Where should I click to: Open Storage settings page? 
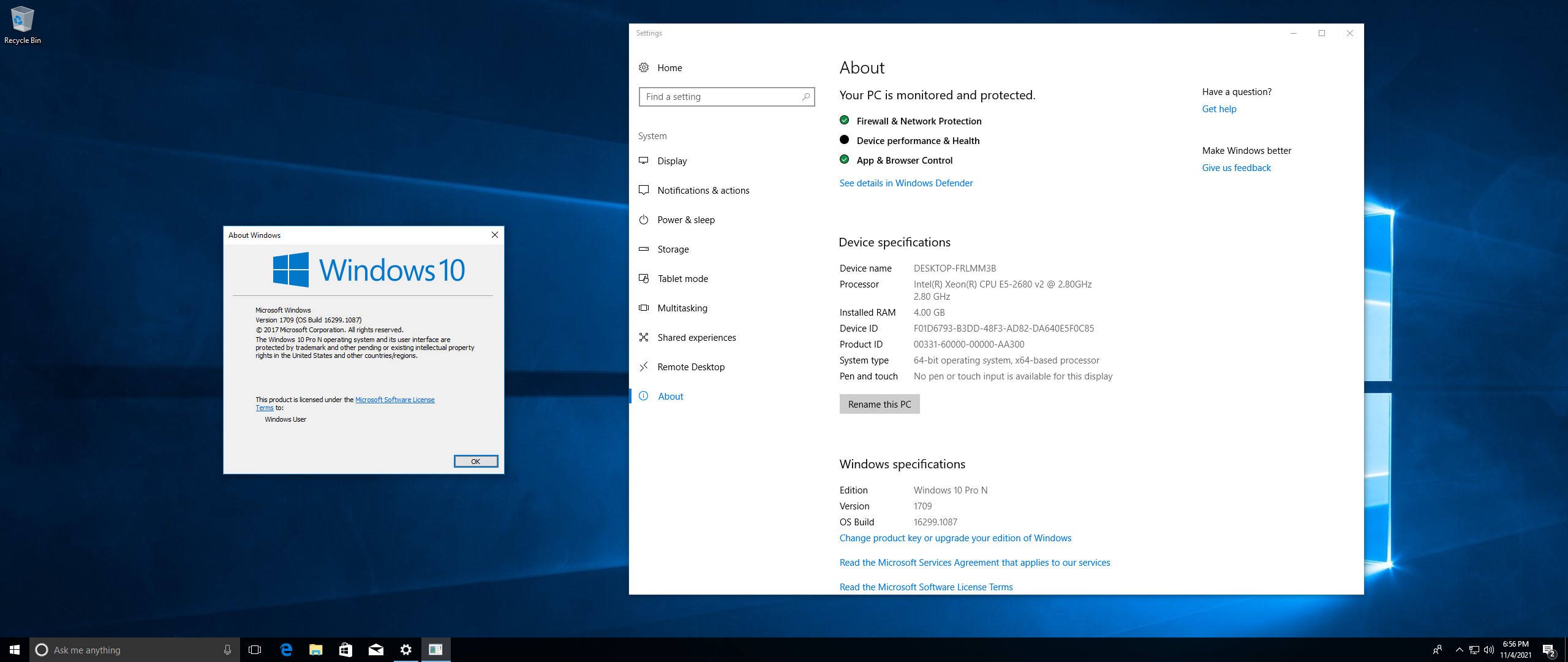(x=673, y=249)
